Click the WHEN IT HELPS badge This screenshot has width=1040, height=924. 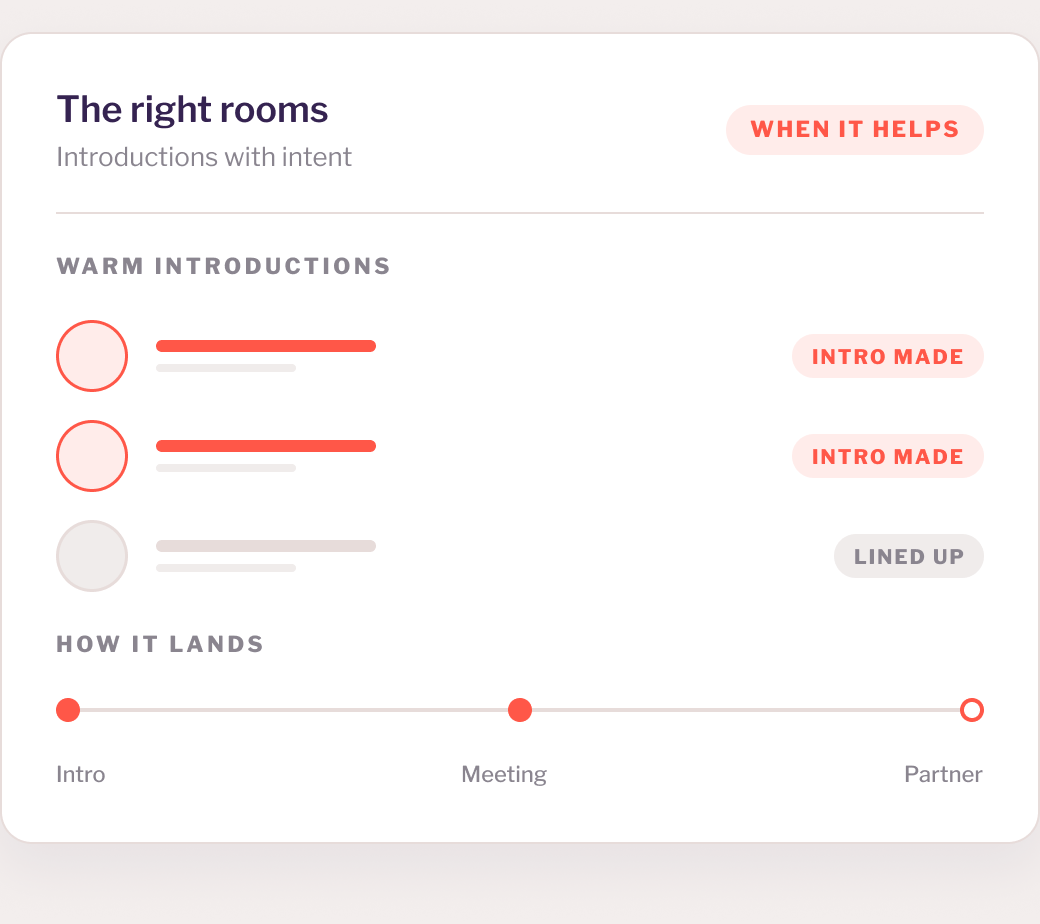coord(854,130)
